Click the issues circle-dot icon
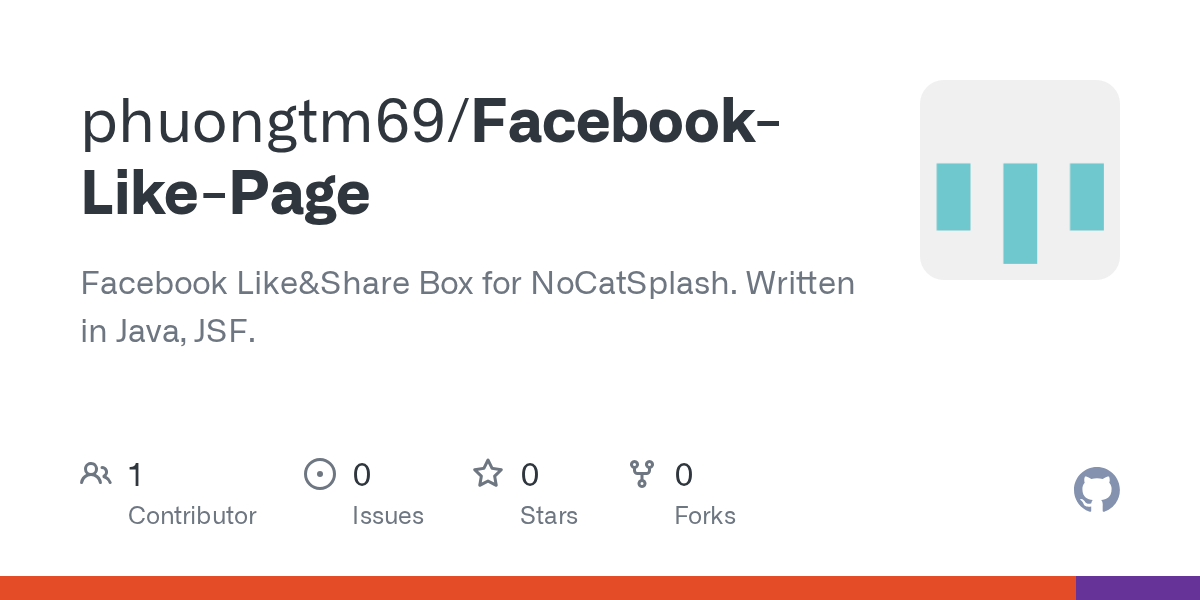The height and width of the screenshot is (600, 1200). pyautogui.click(x=320, y=474)
